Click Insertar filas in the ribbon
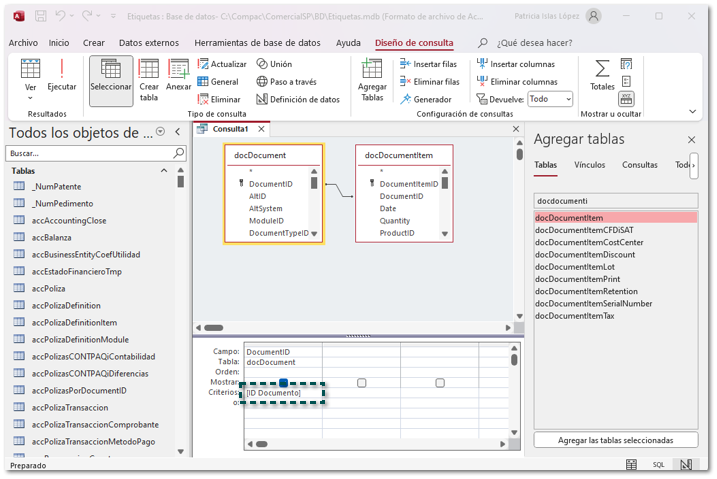Viewport: 717px width, 479px height. point(429,64)
